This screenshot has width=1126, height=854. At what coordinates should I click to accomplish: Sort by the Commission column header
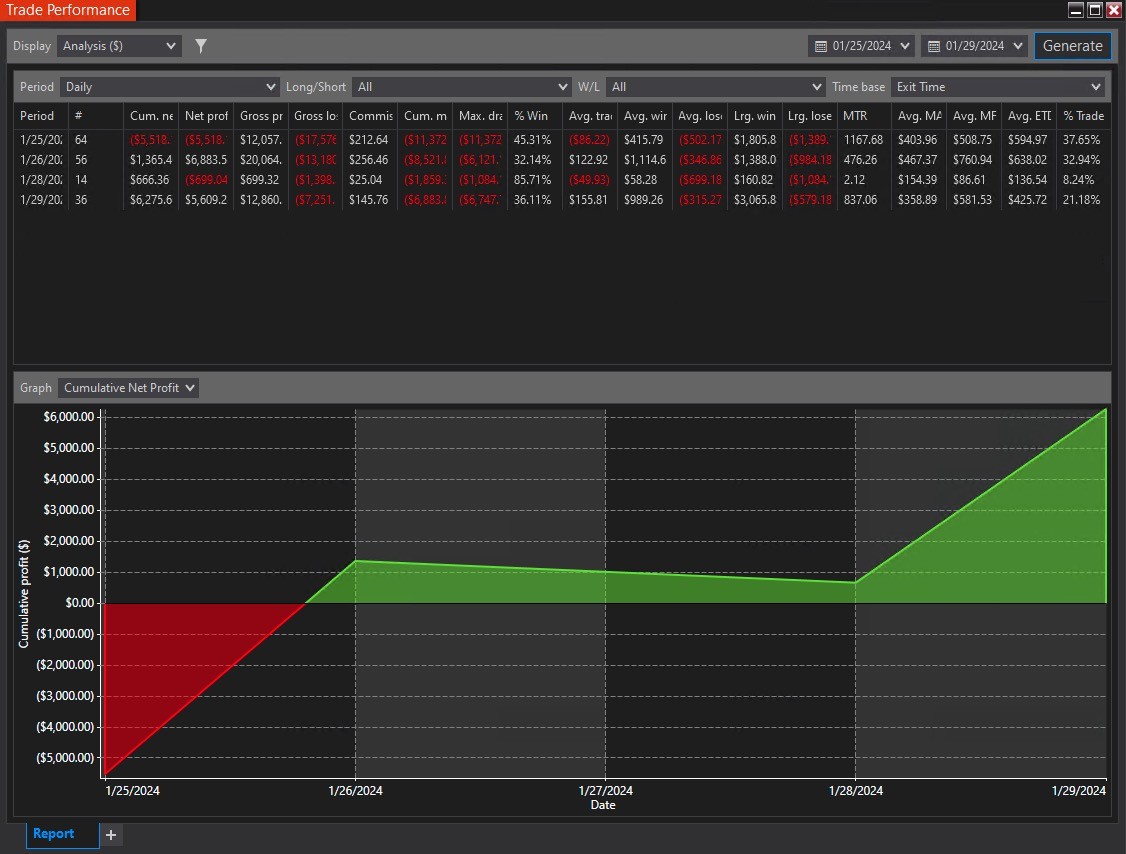tap(371, 116)
